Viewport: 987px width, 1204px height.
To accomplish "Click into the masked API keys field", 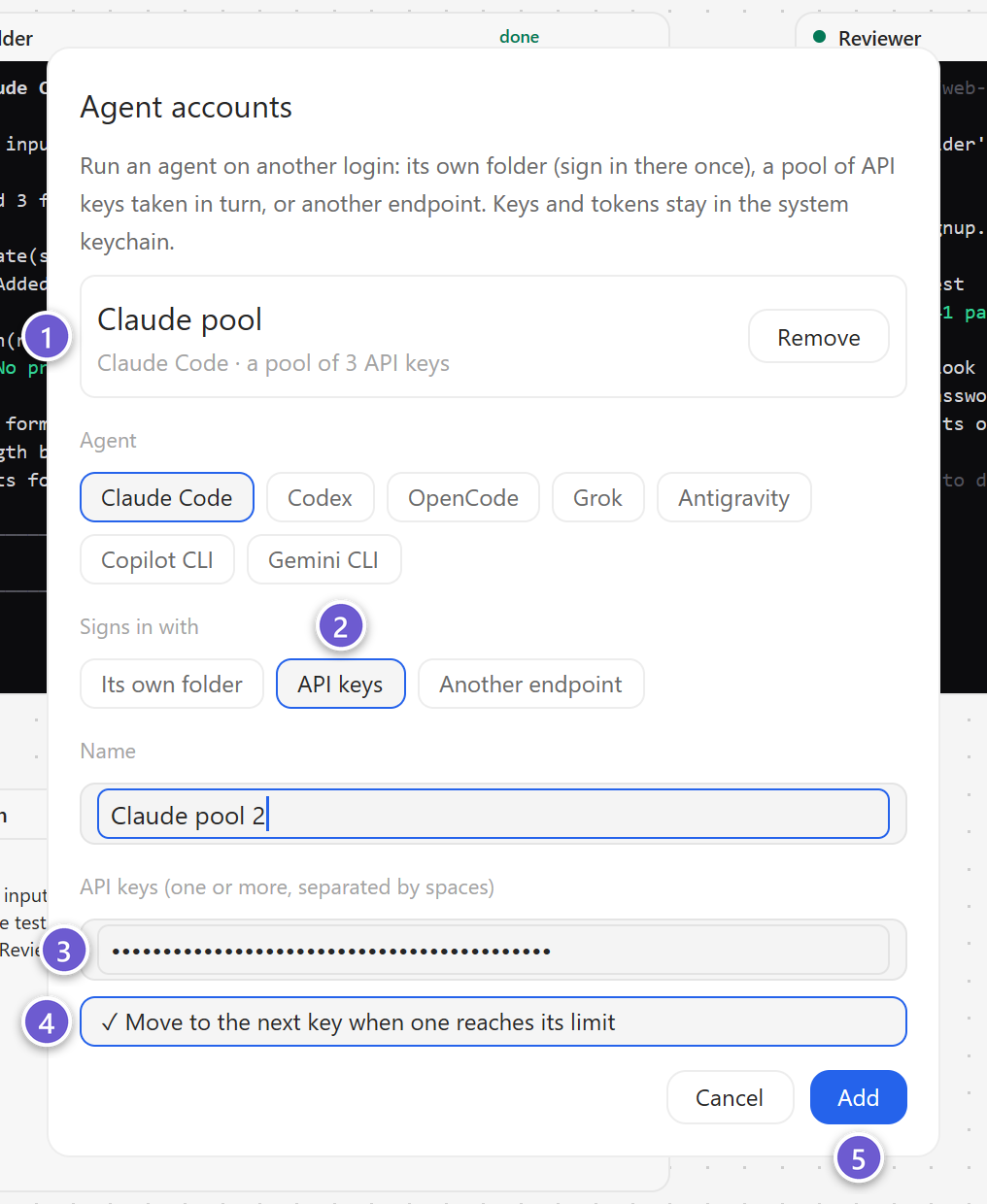I will [x=493, y=950].
